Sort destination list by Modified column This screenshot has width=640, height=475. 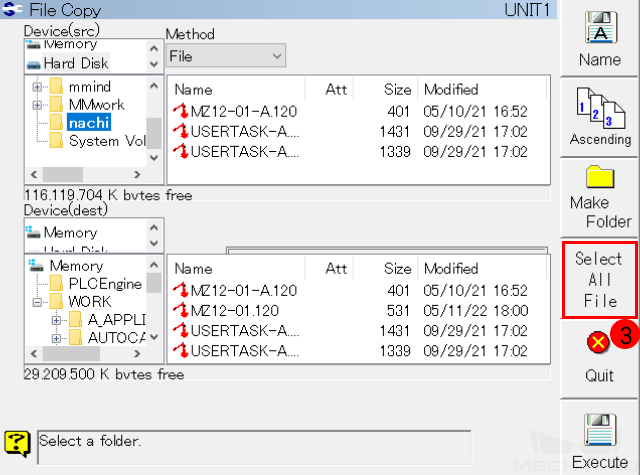click(482, 269)
